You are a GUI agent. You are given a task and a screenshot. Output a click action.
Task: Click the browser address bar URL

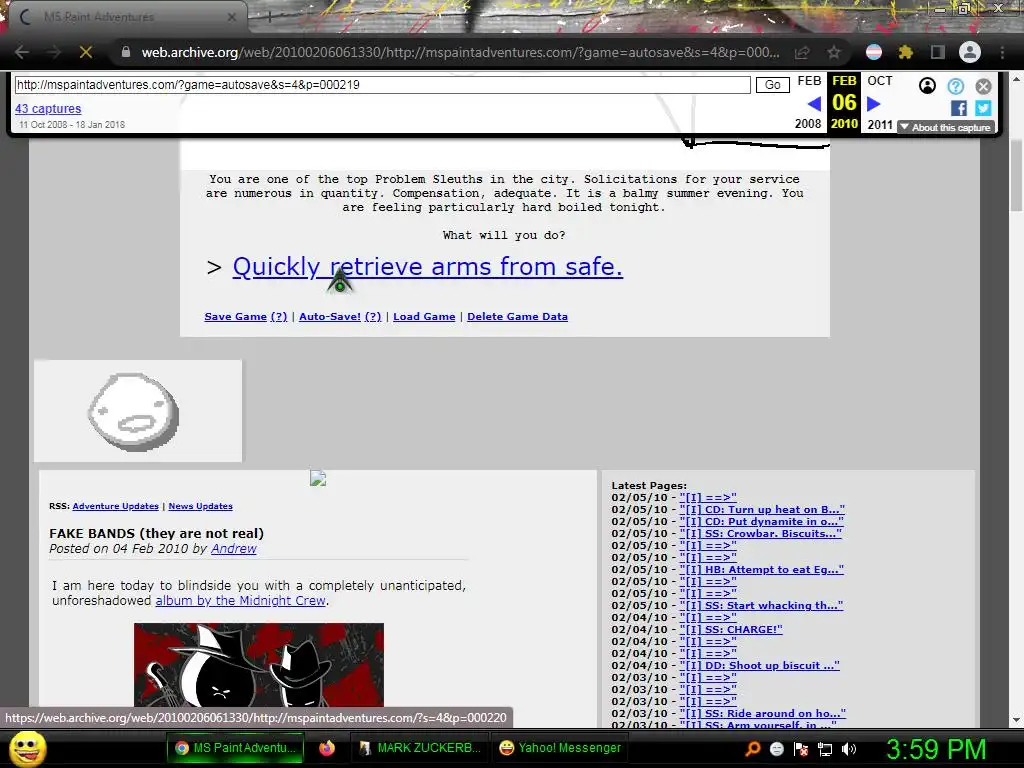pyautogui.click(x=460, y=52)
